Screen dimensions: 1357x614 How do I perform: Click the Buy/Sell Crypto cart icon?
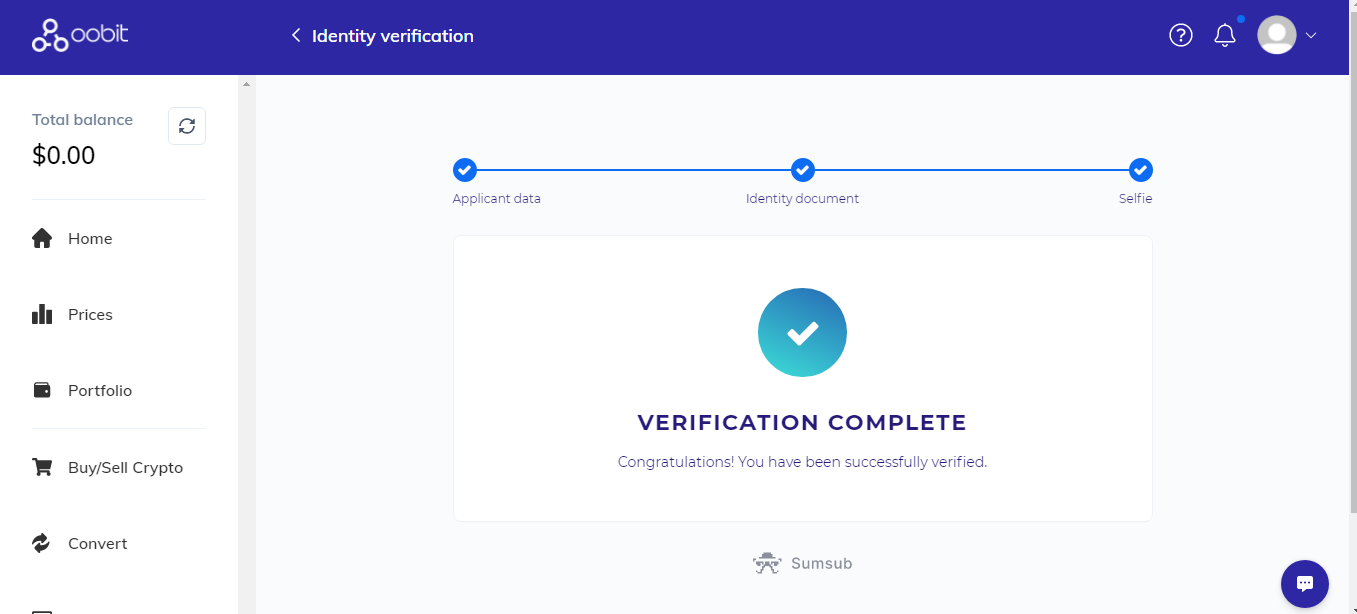(42, 467)
